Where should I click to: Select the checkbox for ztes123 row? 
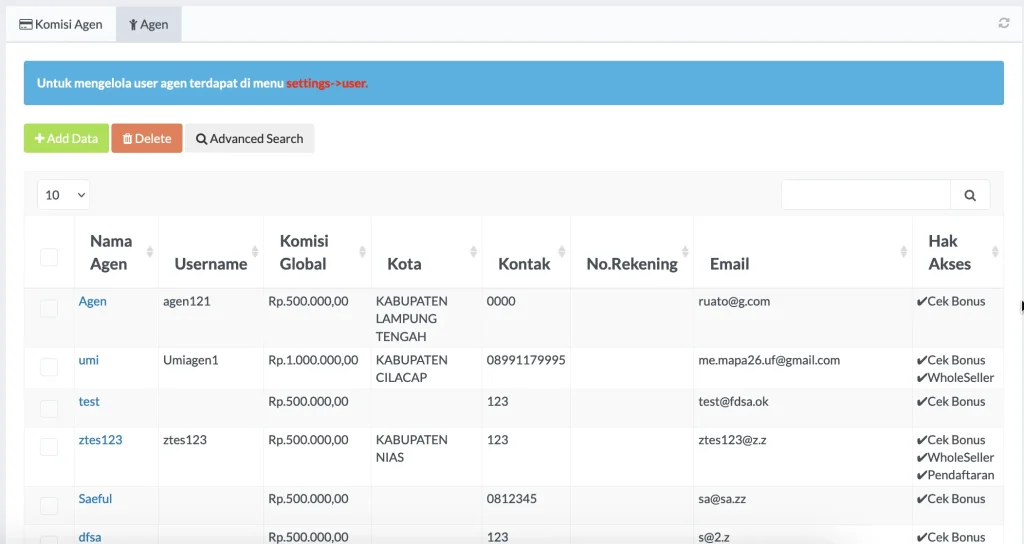tap(49, 447)
